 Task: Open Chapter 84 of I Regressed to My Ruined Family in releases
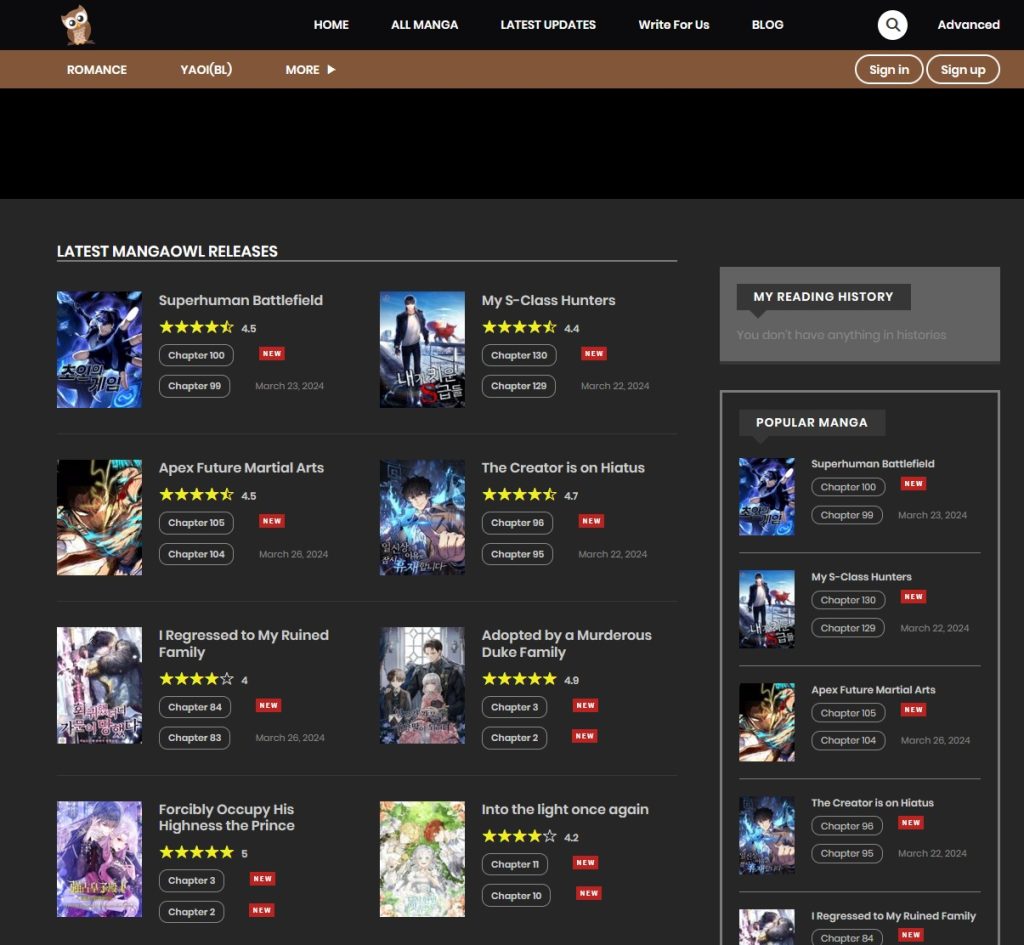coord(195,707)
